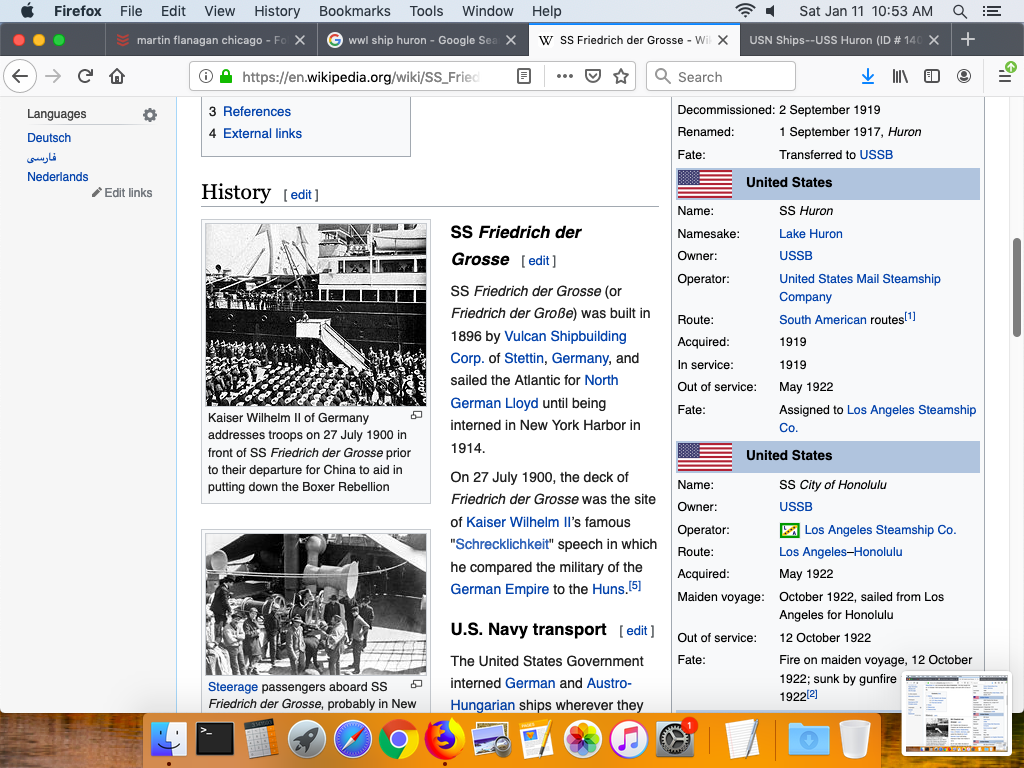
Task: Click the Firefox Account icon
Action: (x=964, y=76)
